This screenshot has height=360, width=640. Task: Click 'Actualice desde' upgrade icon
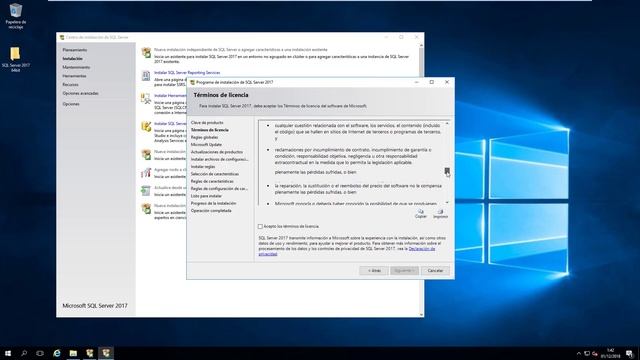pyautogui.click(x=146, y=191)
